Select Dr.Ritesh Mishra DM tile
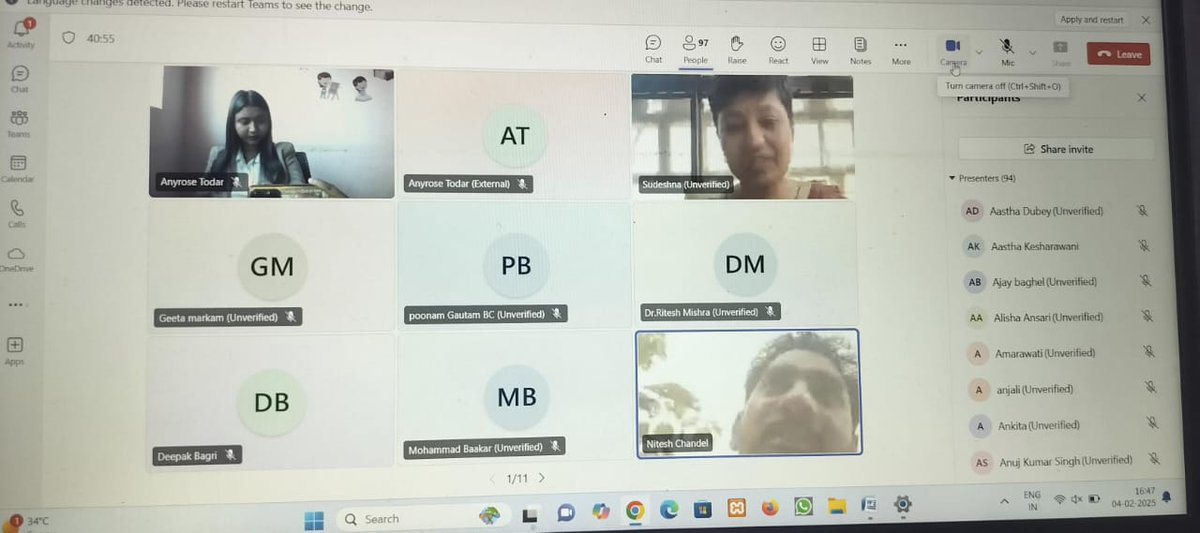Image resolution: width=1200 pixels, height=533 pixels. pyautogui.click(x=744, y=264)
